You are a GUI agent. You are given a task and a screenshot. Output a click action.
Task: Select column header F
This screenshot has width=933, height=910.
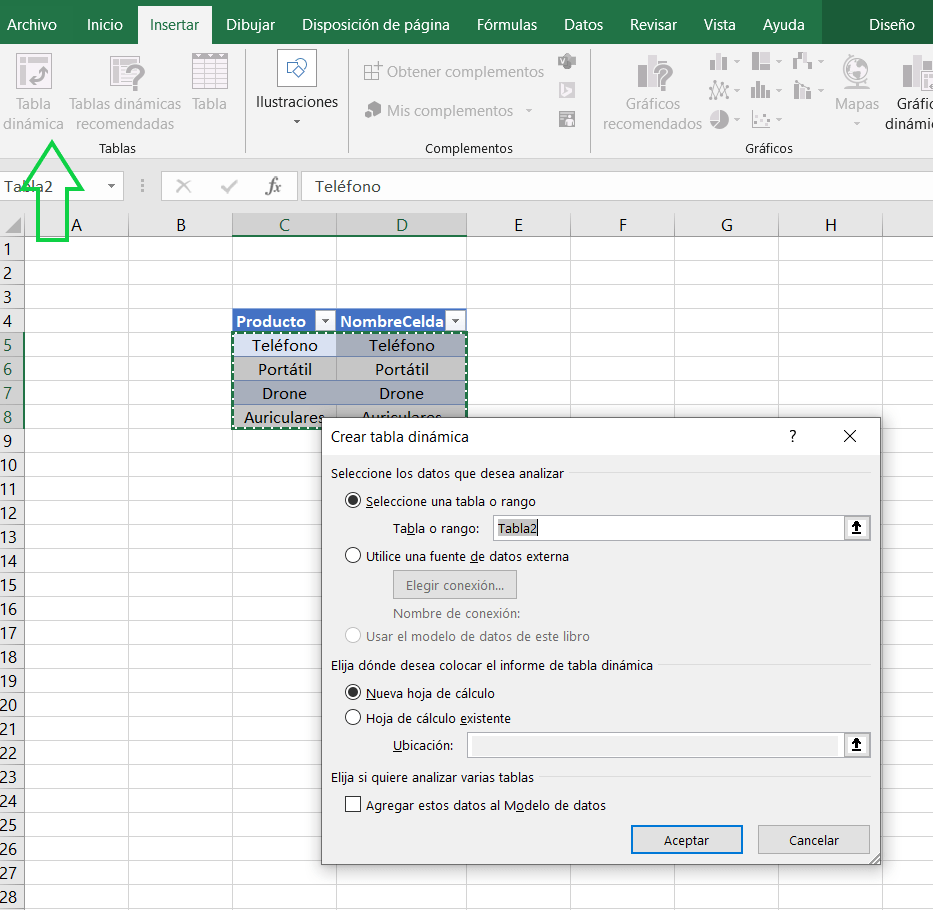coord(622,225)
